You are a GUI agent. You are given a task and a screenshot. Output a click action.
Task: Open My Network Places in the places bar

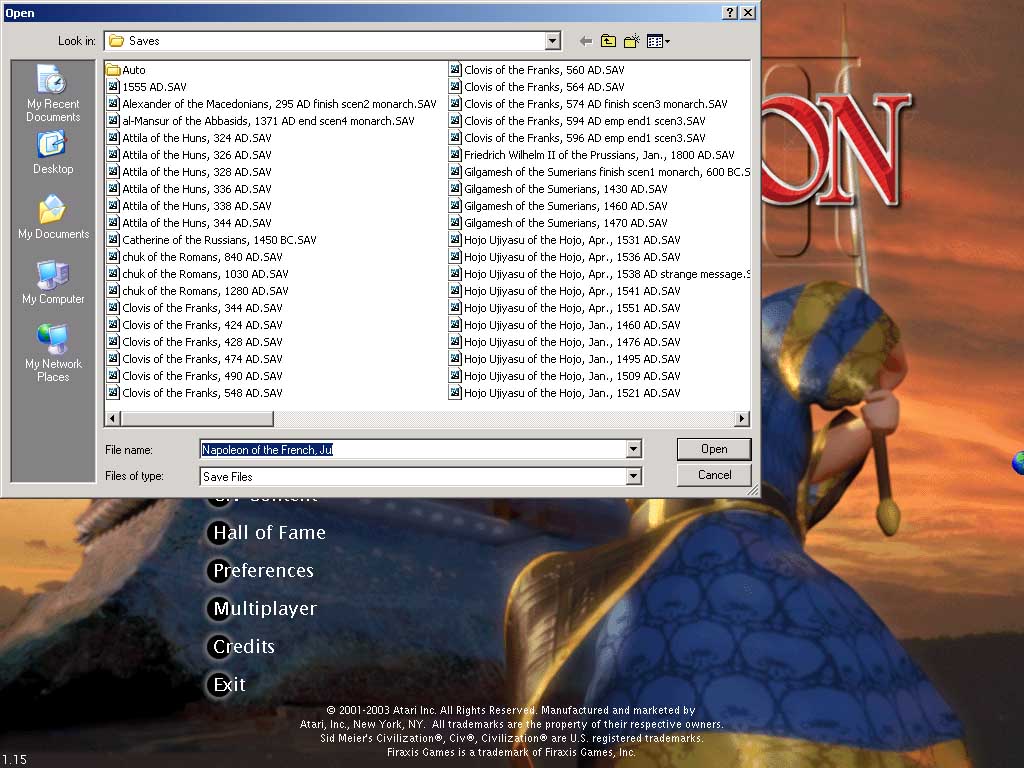53,353
